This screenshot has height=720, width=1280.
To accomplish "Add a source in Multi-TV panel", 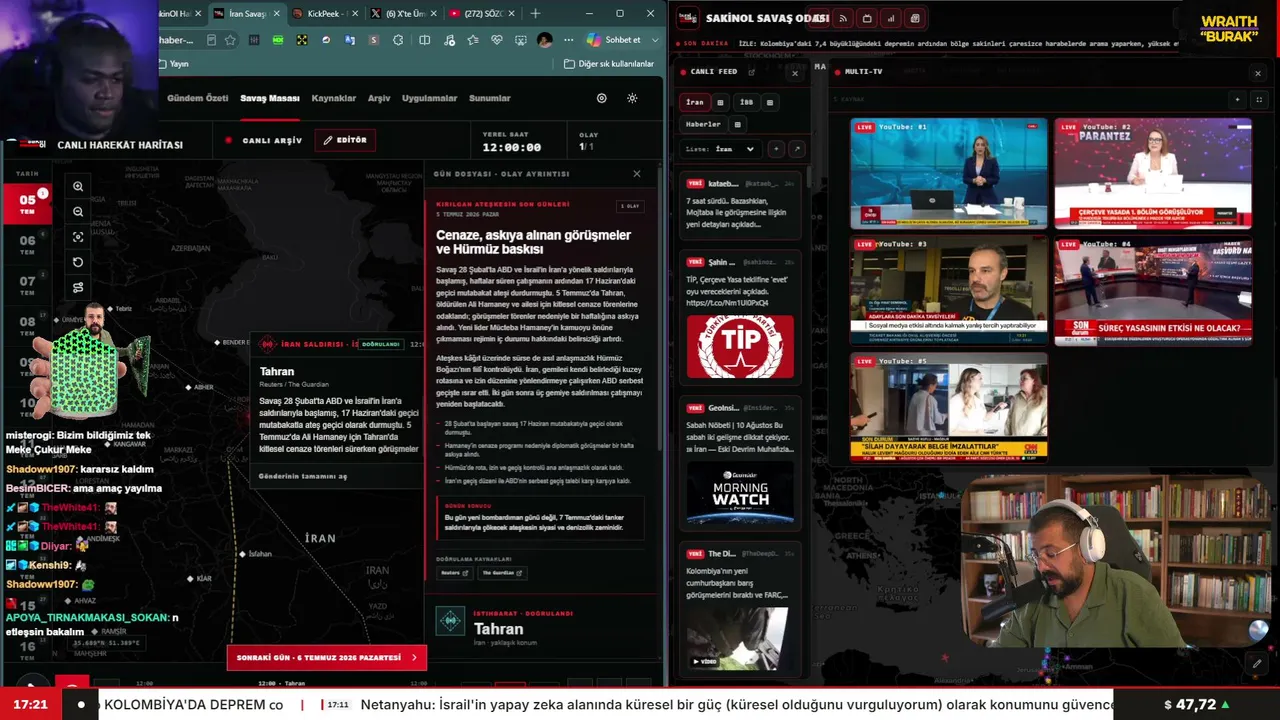I will click(1237, 99).
